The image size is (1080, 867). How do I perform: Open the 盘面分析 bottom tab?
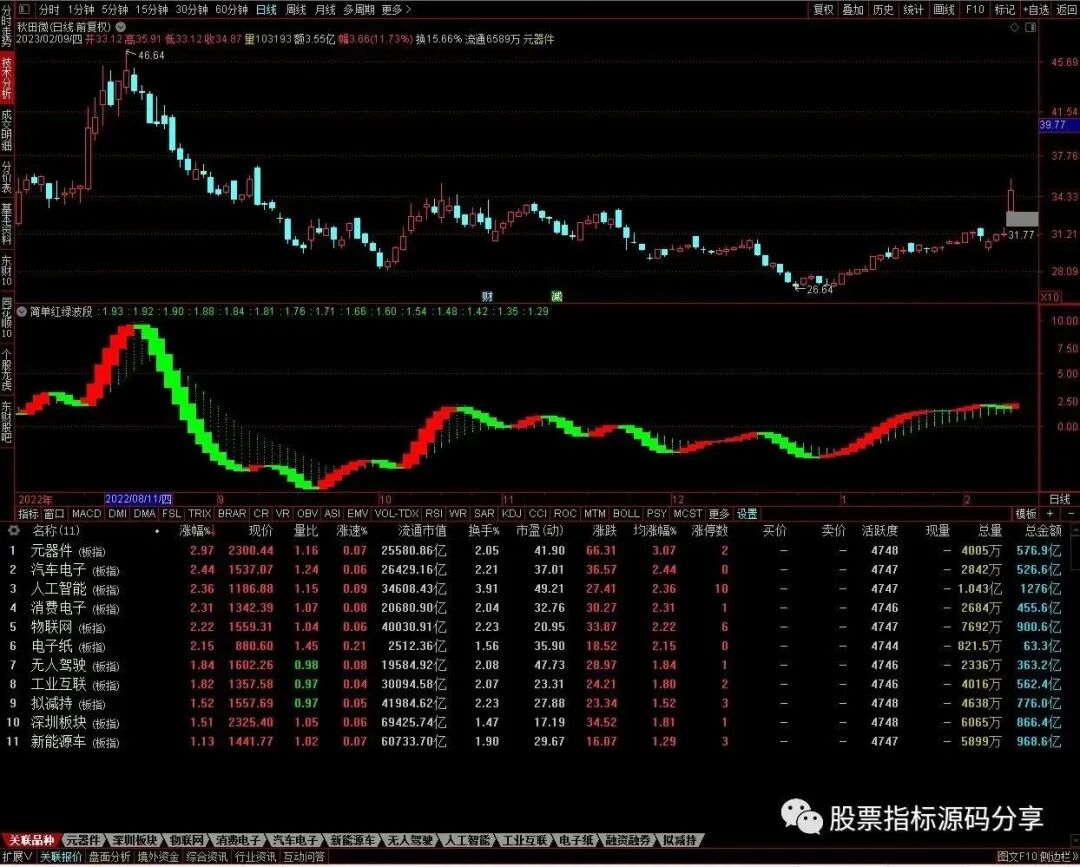coord(109,857)
